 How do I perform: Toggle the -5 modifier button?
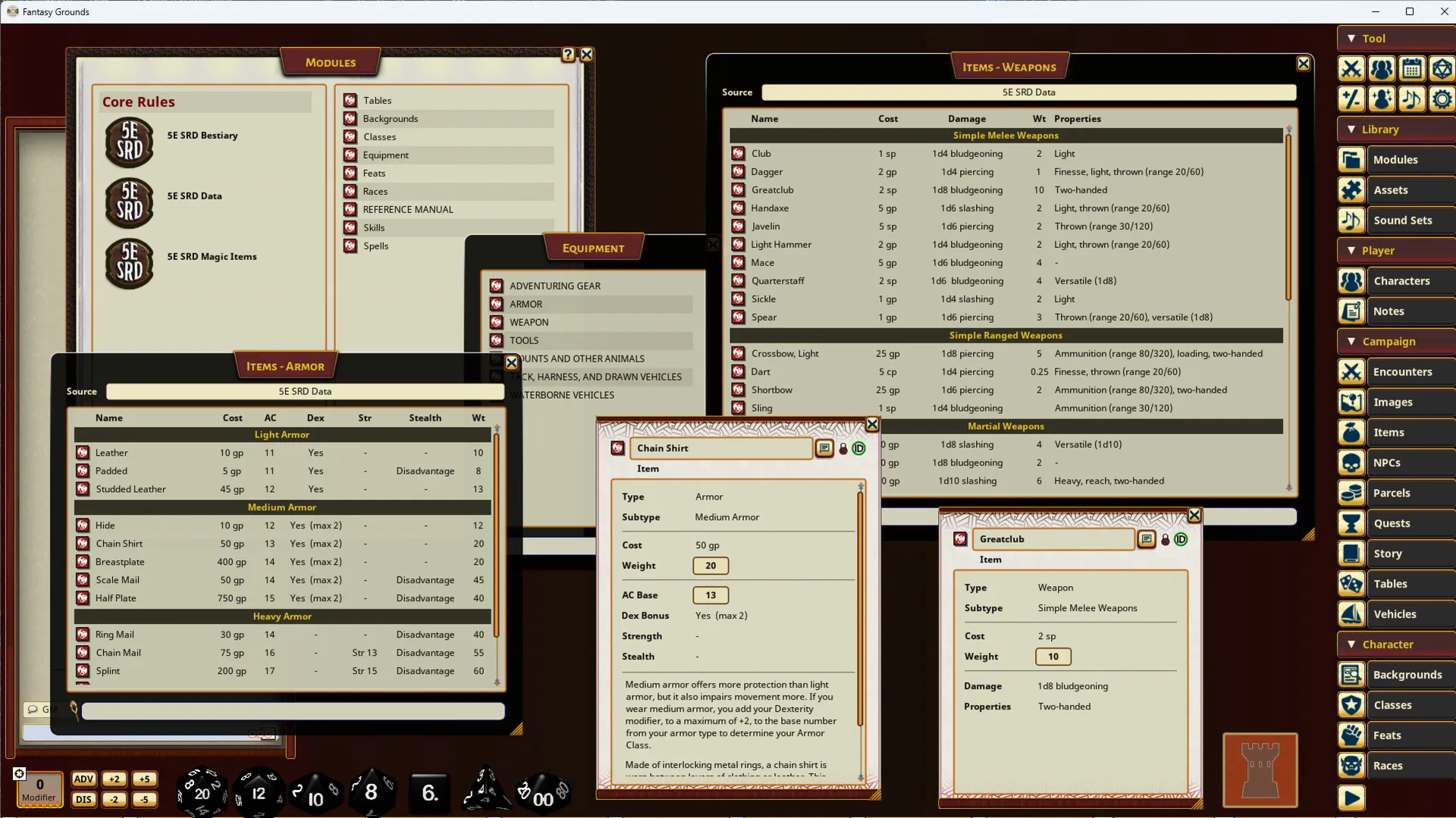(144, 800)
